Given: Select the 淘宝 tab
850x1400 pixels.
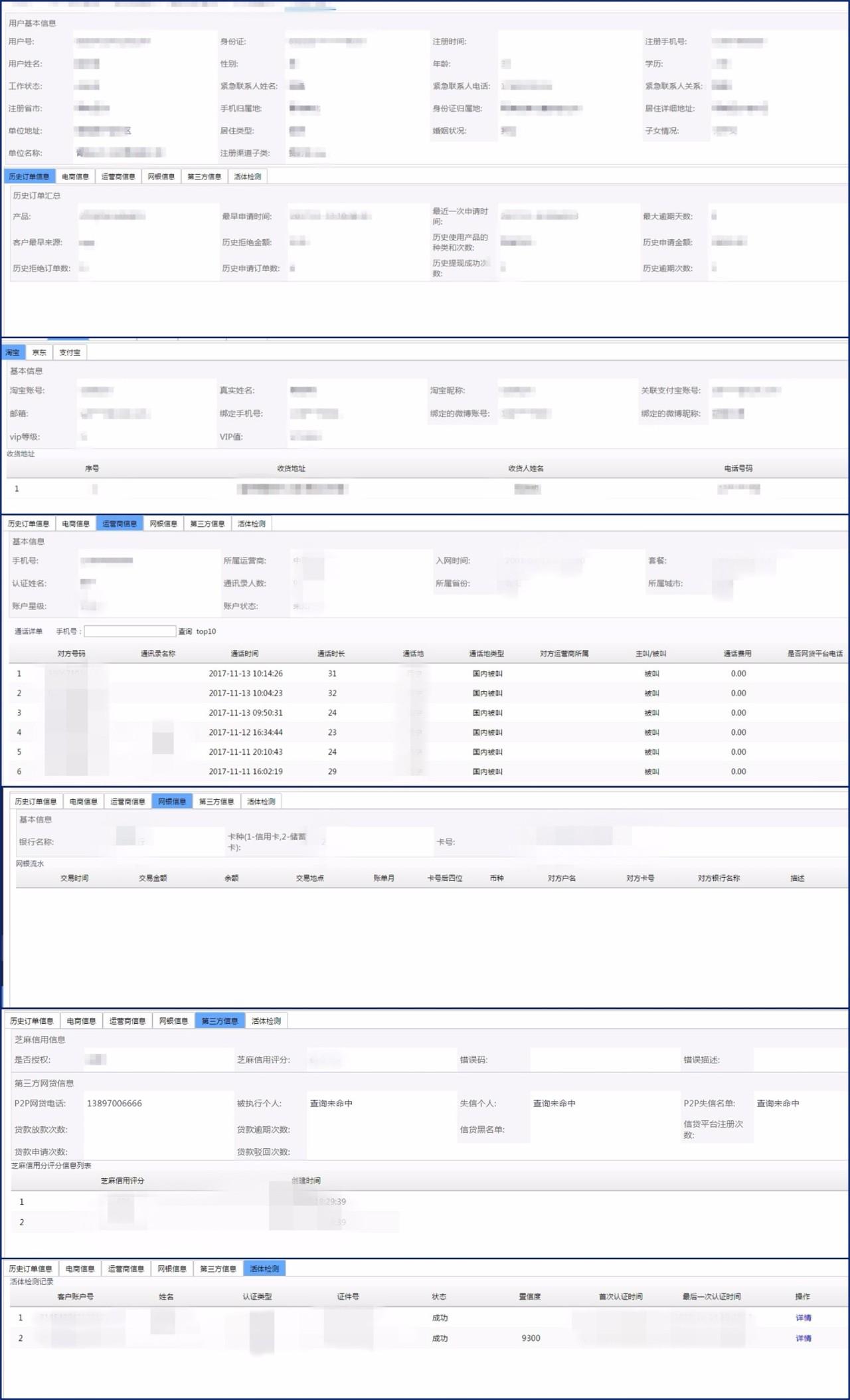Looking at the screenshot, I should click(13, 352).
